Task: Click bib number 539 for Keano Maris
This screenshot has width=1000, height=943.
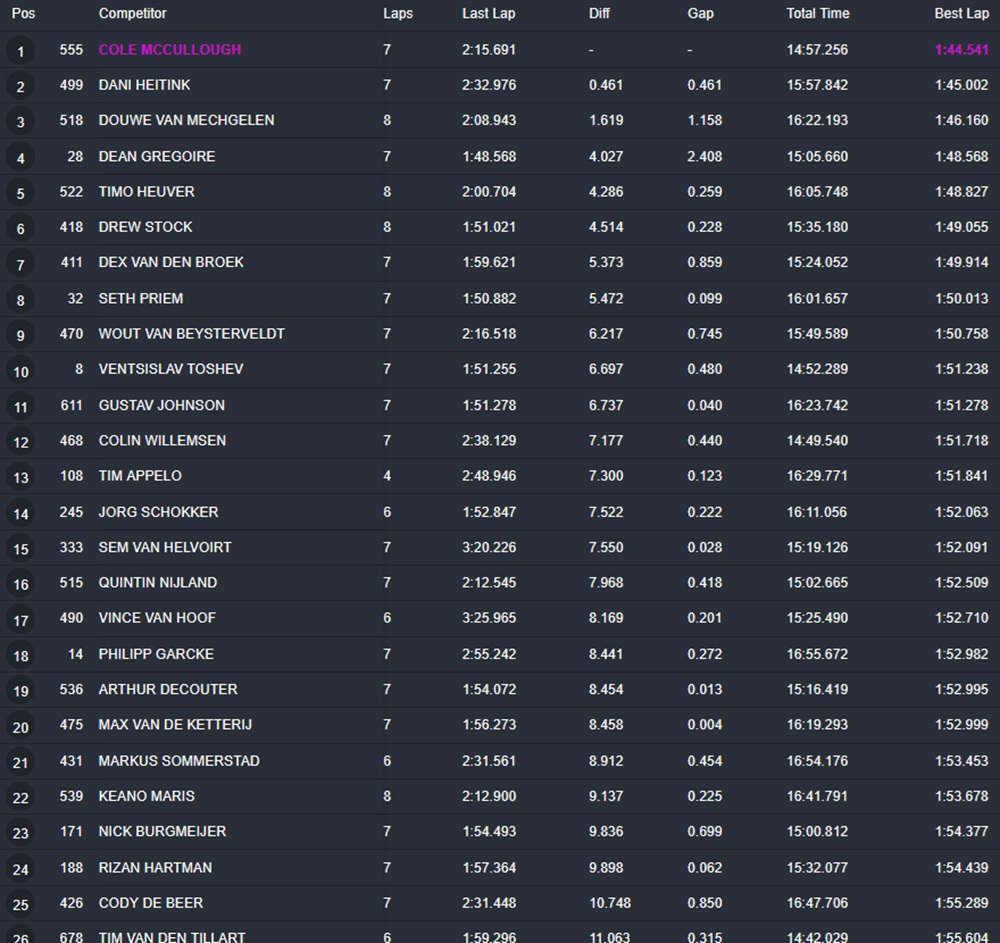Action: tap(71, 796)
